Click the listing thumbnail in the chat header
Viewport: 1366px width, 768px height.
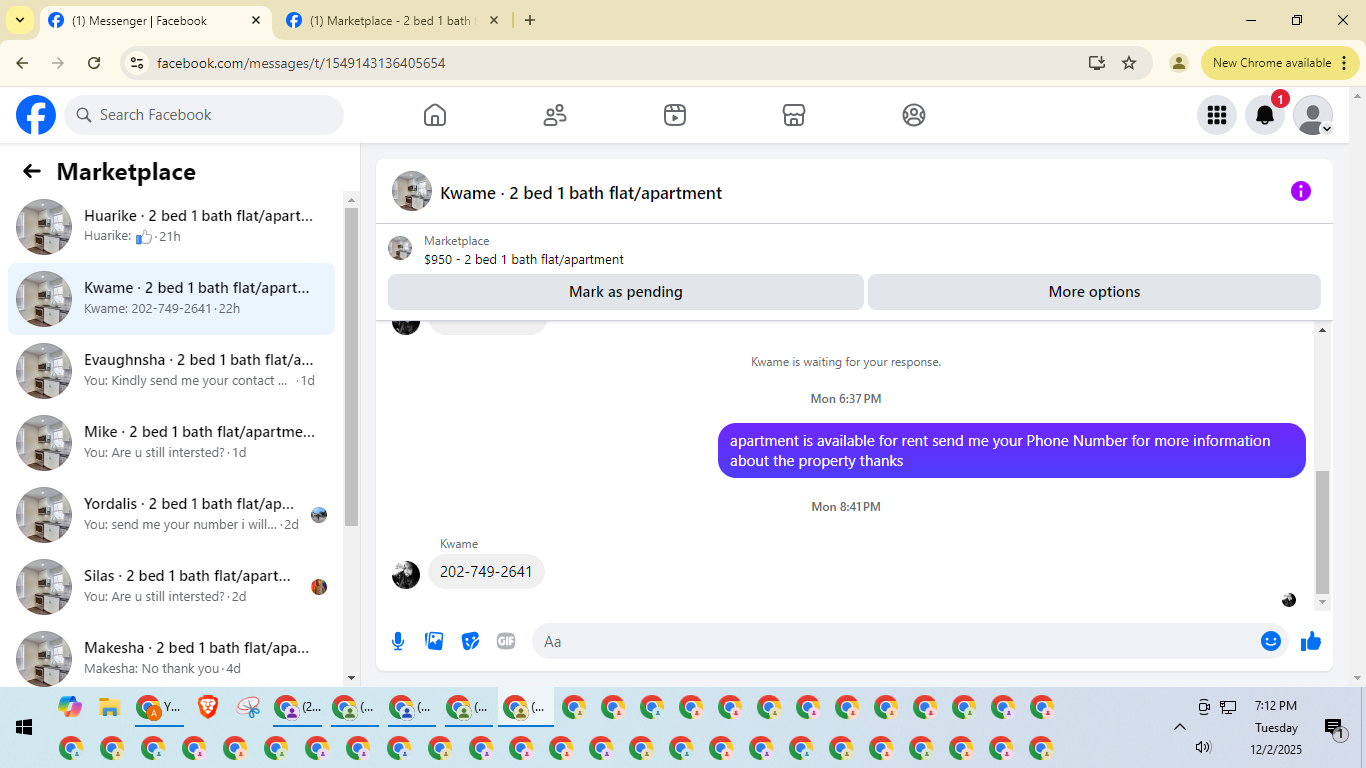(x=412, y=191)
